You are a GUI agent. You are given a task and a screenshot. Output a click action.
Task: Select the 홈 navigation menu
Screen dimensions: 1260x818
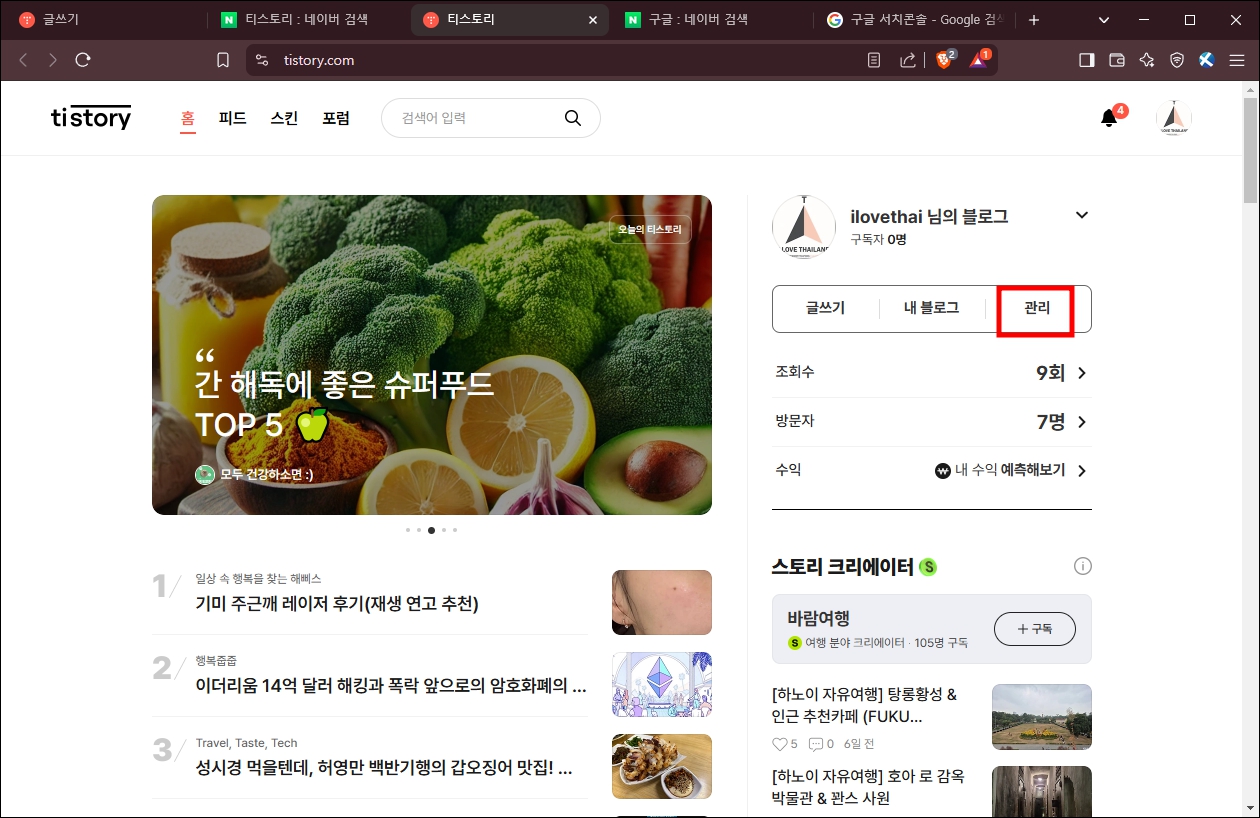(x=188, y=118)
